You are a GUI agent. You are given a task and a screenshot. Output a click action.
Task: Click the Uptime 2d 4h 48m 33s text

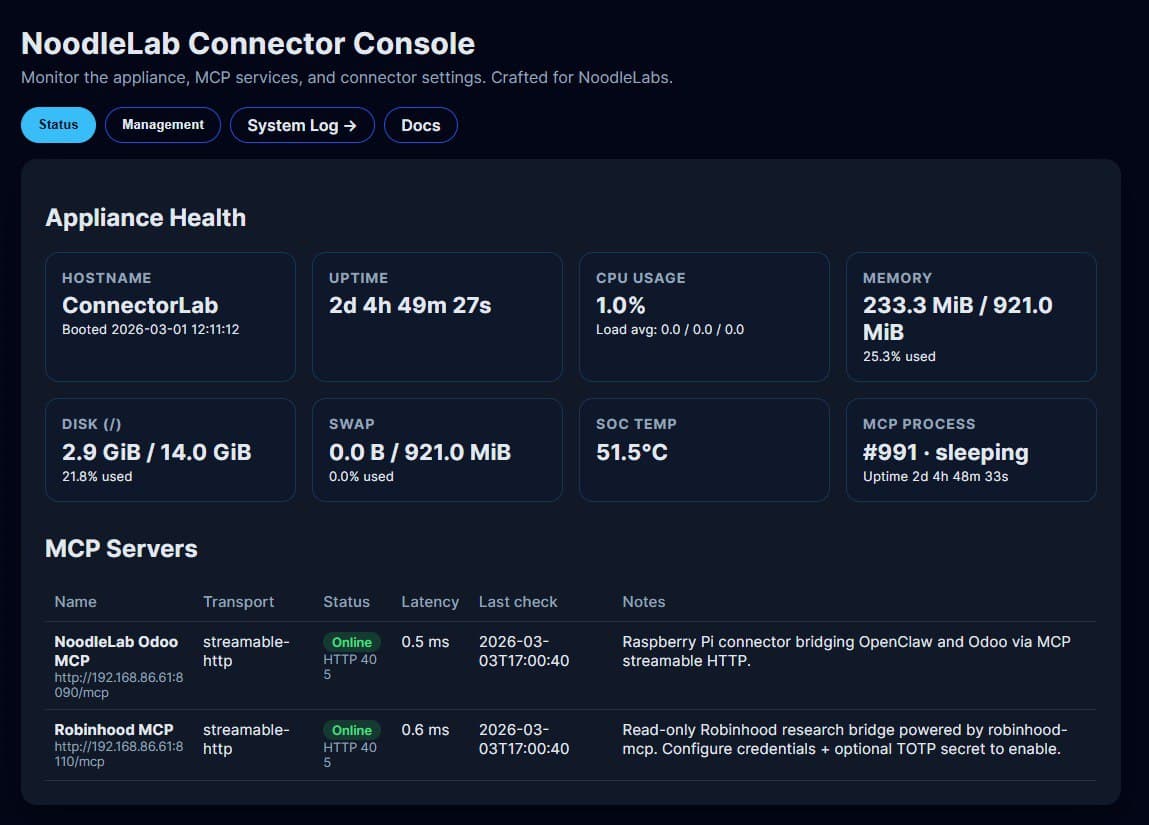click(x=935, y=477)
